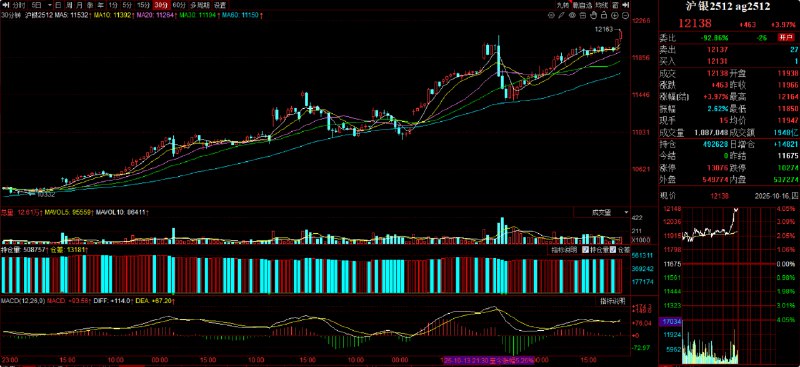Click the 10332 low price marker on chart
Image resolution: width=800 pixels, height=367 pixels.
[46, 194]
